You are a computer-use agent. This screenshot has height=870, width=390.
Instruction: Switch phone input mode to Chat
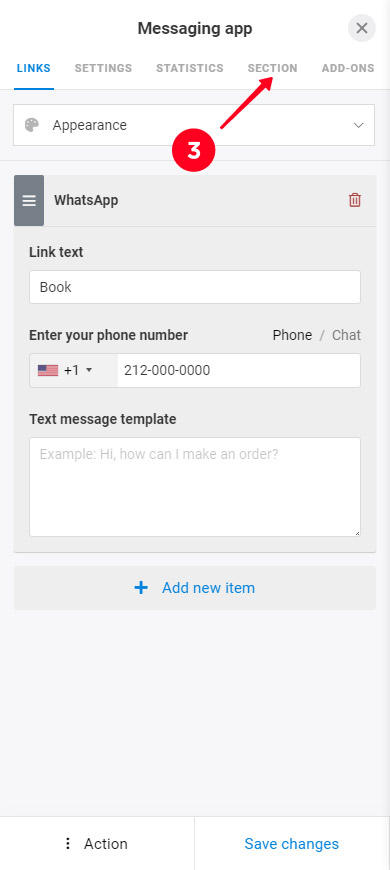coord(346,335)
